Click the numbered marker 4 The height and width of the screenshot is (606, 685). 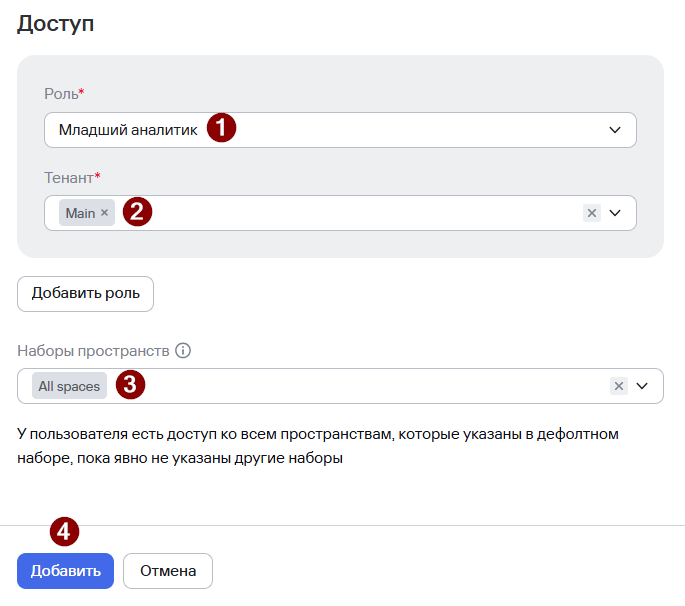click(64, 532)
